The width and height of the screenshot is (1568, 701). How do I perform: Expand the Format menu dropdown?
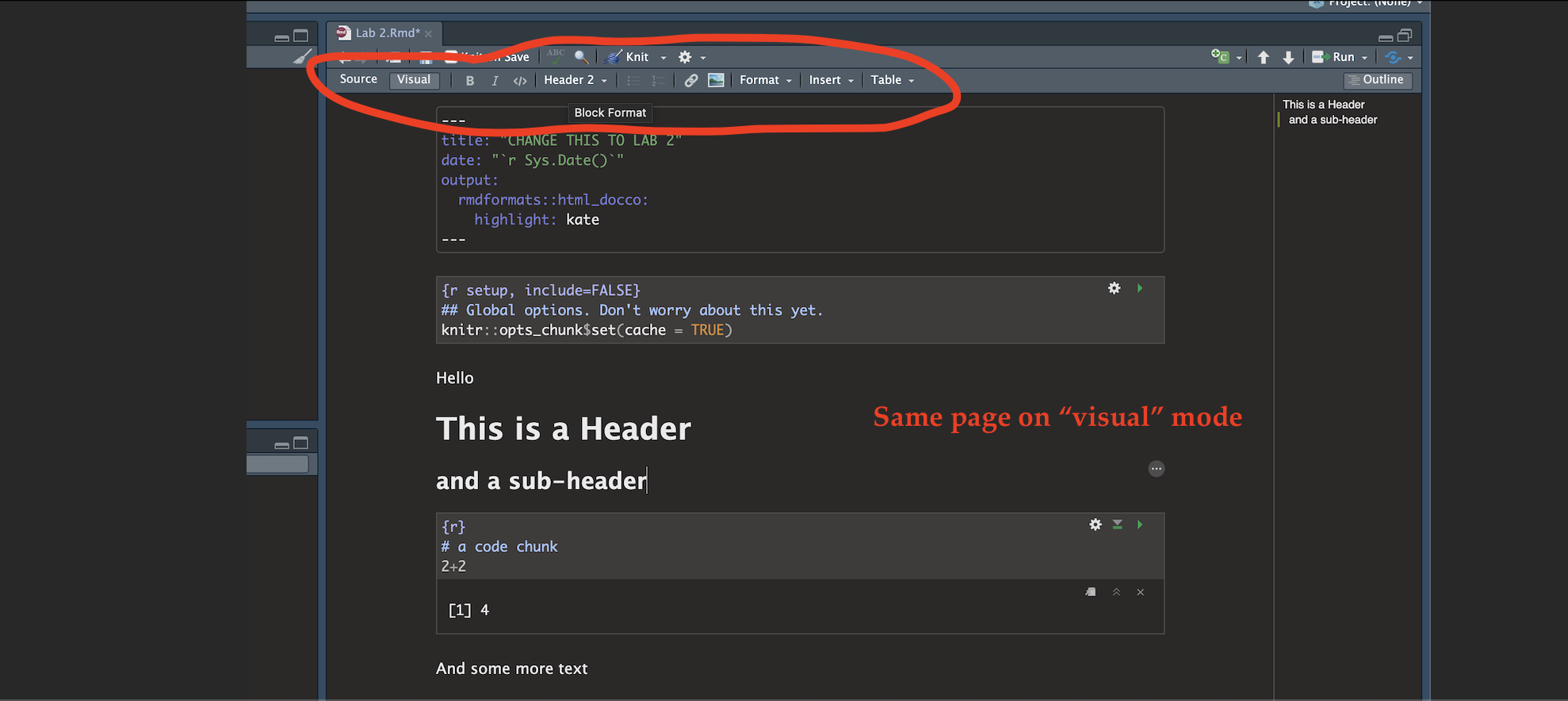pyautogui.click(x=765, y=80)
